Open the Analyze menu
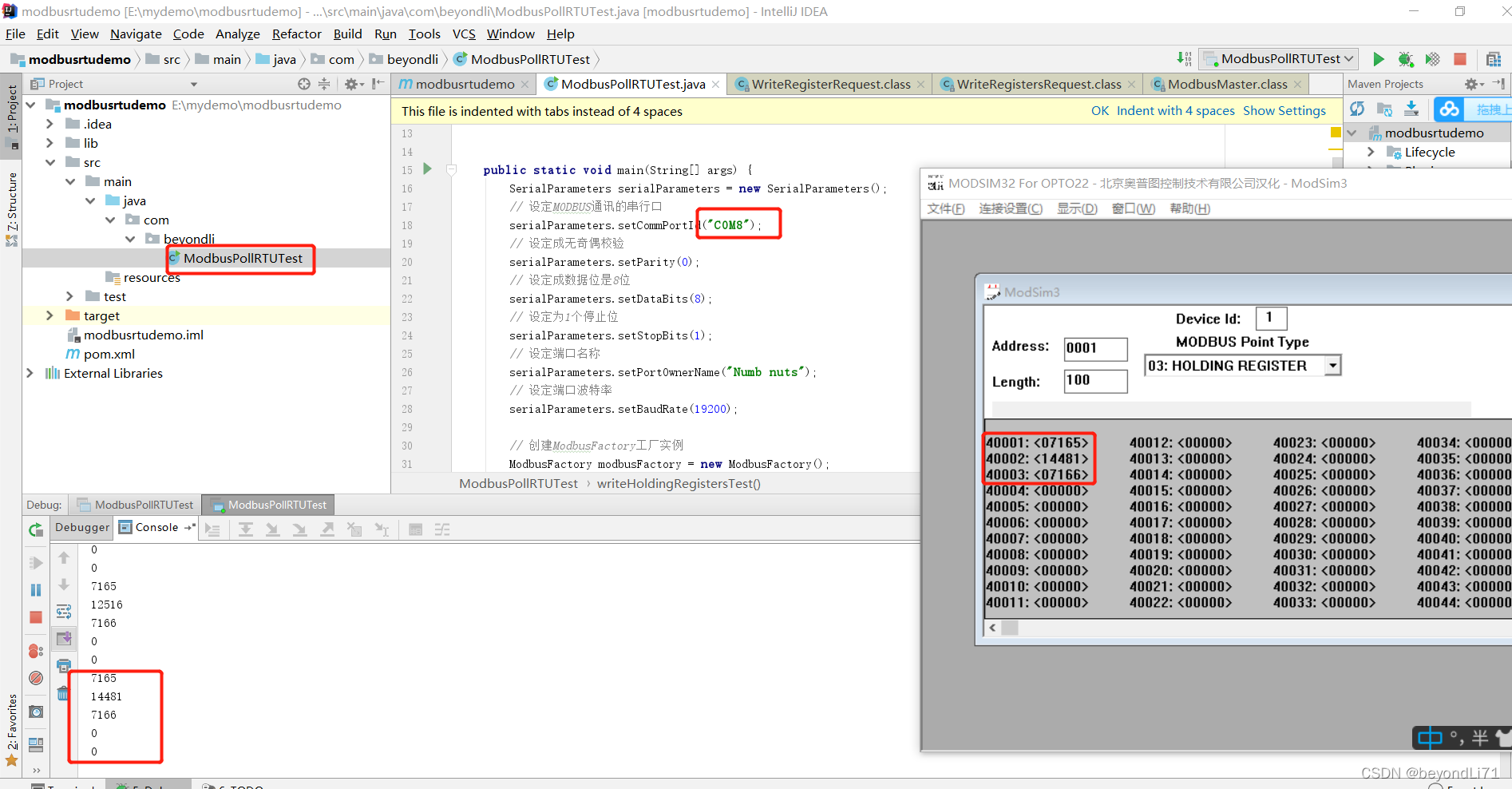 (238, 34)
